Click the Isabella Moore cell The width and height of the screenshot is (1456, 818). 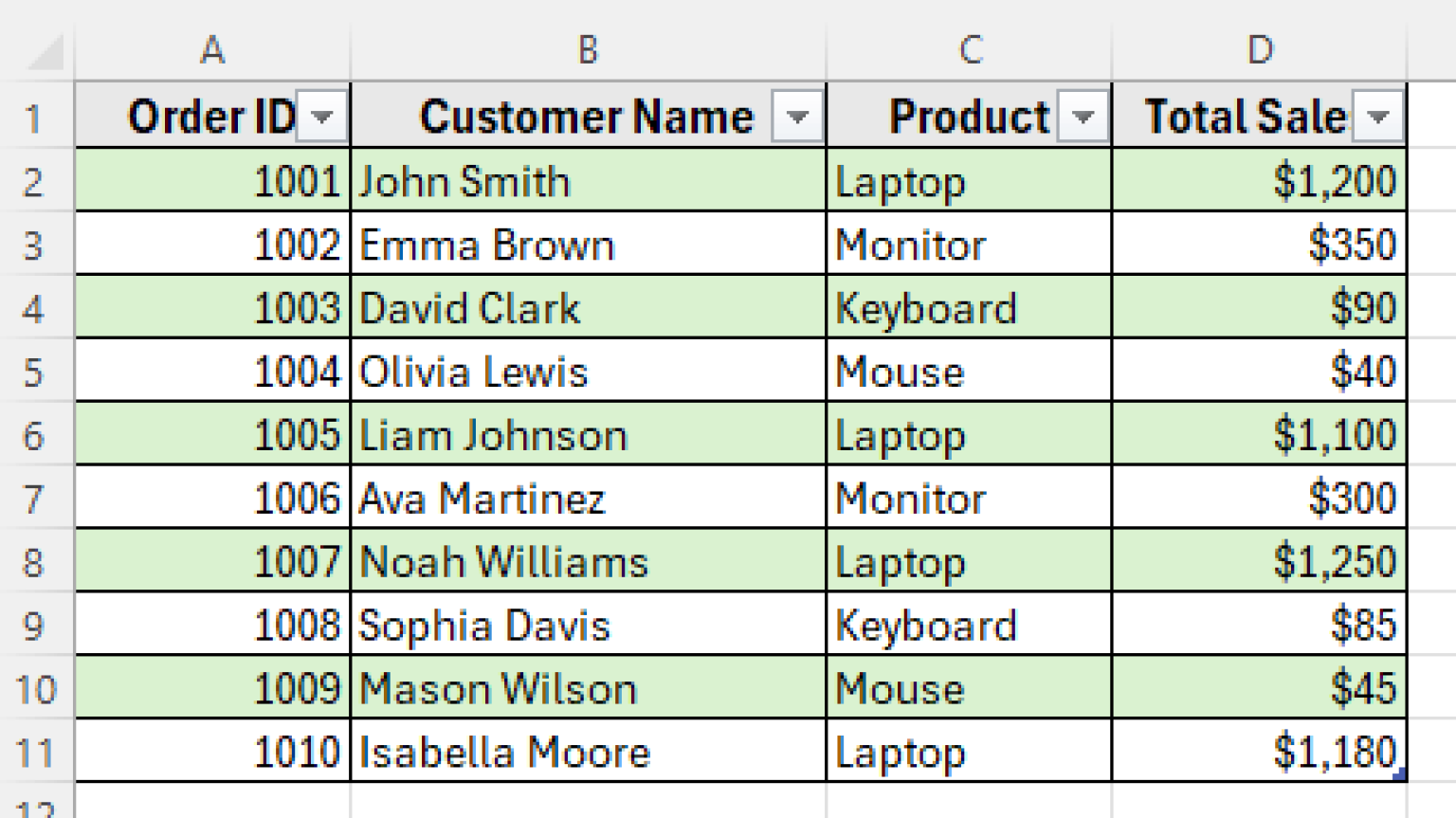pos(588,751)
